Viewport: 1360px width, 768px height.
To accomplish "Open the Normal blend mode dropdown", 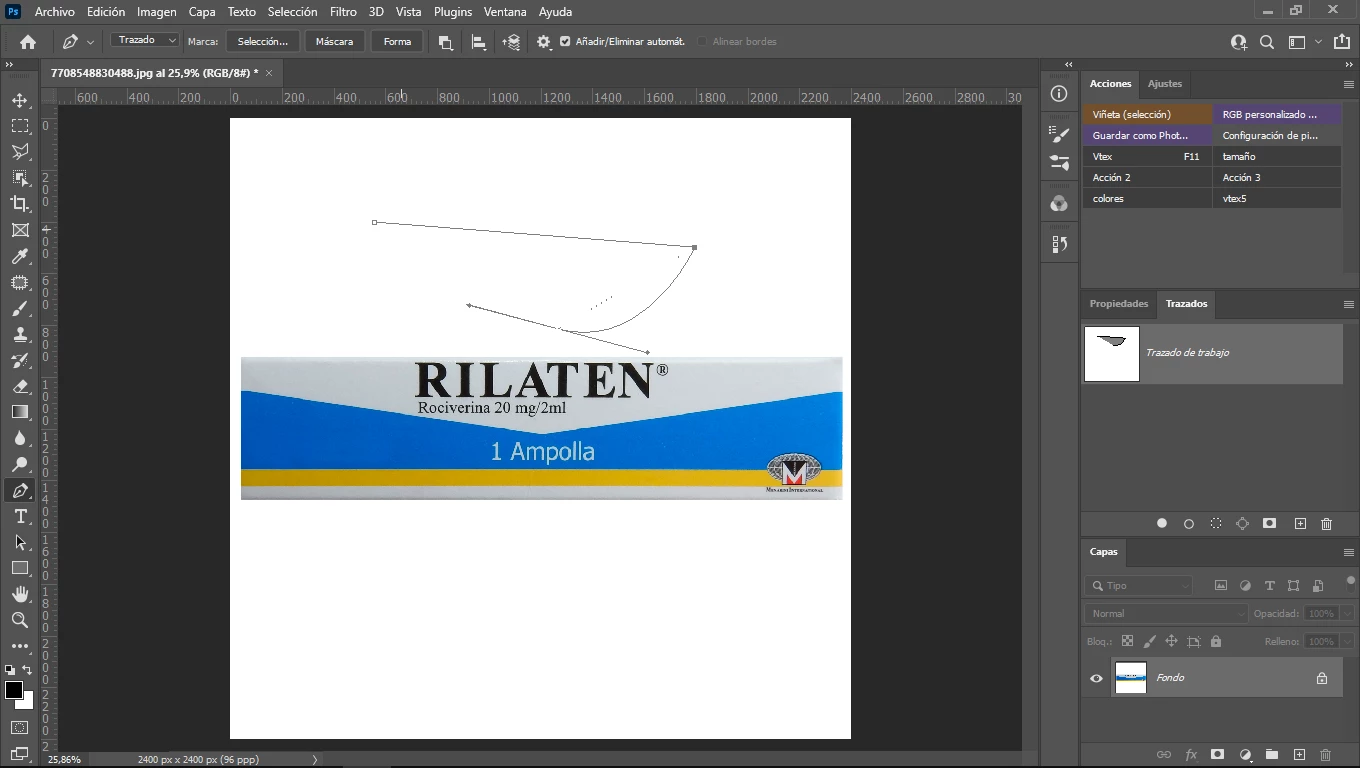I will click(1166, 613).
